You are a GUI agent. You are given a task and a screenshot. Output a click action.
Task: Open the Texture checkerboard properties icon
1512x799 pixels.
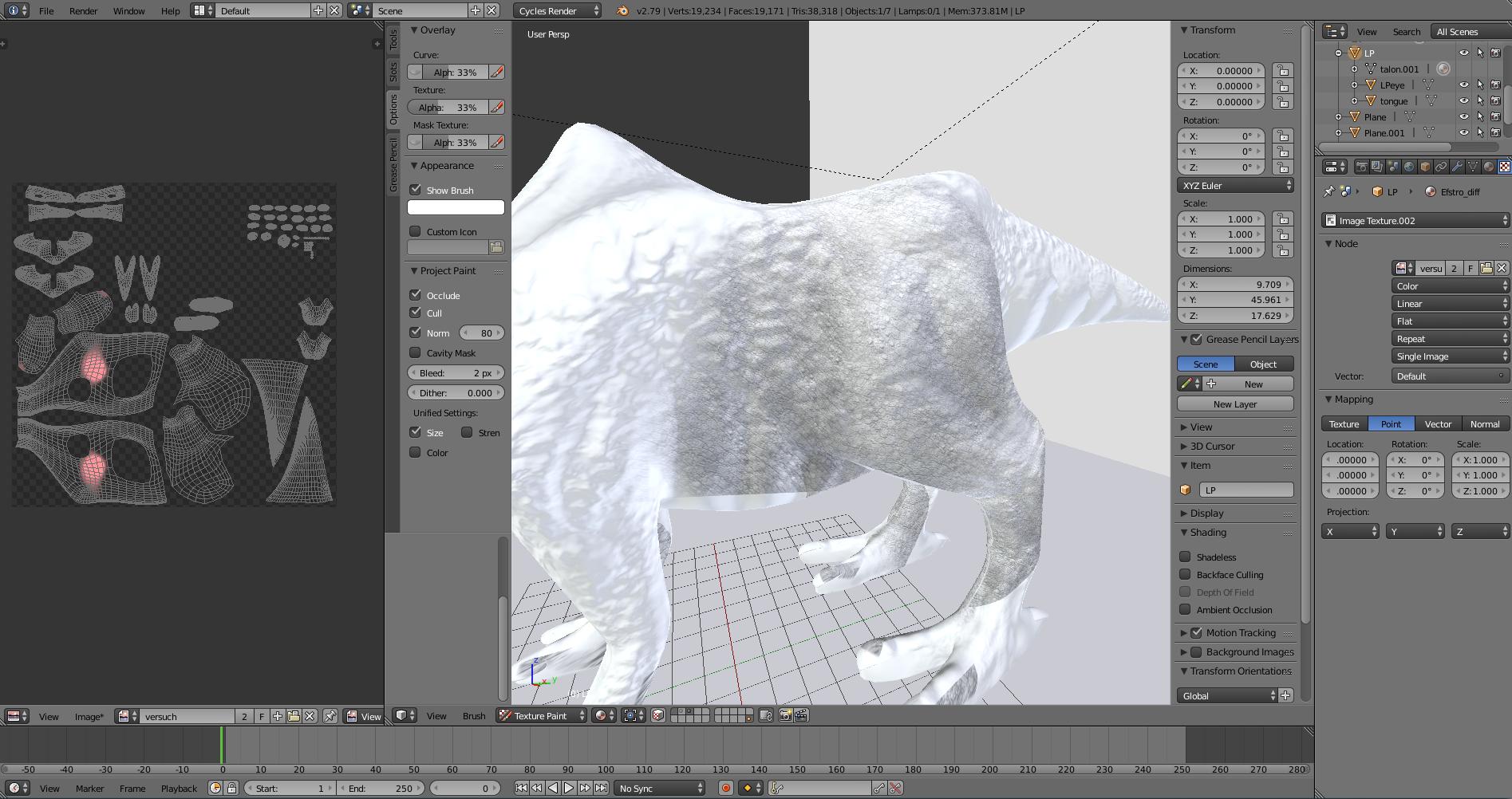[x=1505, y=167]
